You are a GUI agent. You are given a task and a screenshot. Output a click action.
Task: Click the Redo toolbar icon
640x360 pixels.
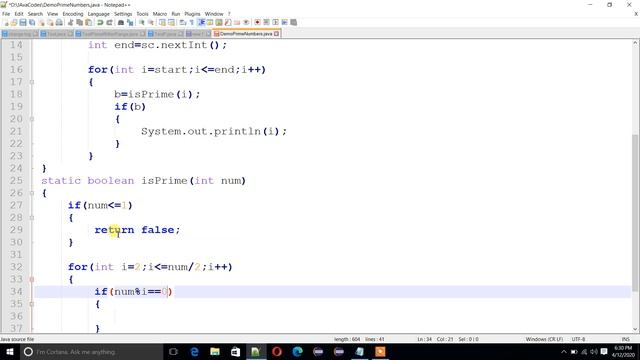click(109, 22)
